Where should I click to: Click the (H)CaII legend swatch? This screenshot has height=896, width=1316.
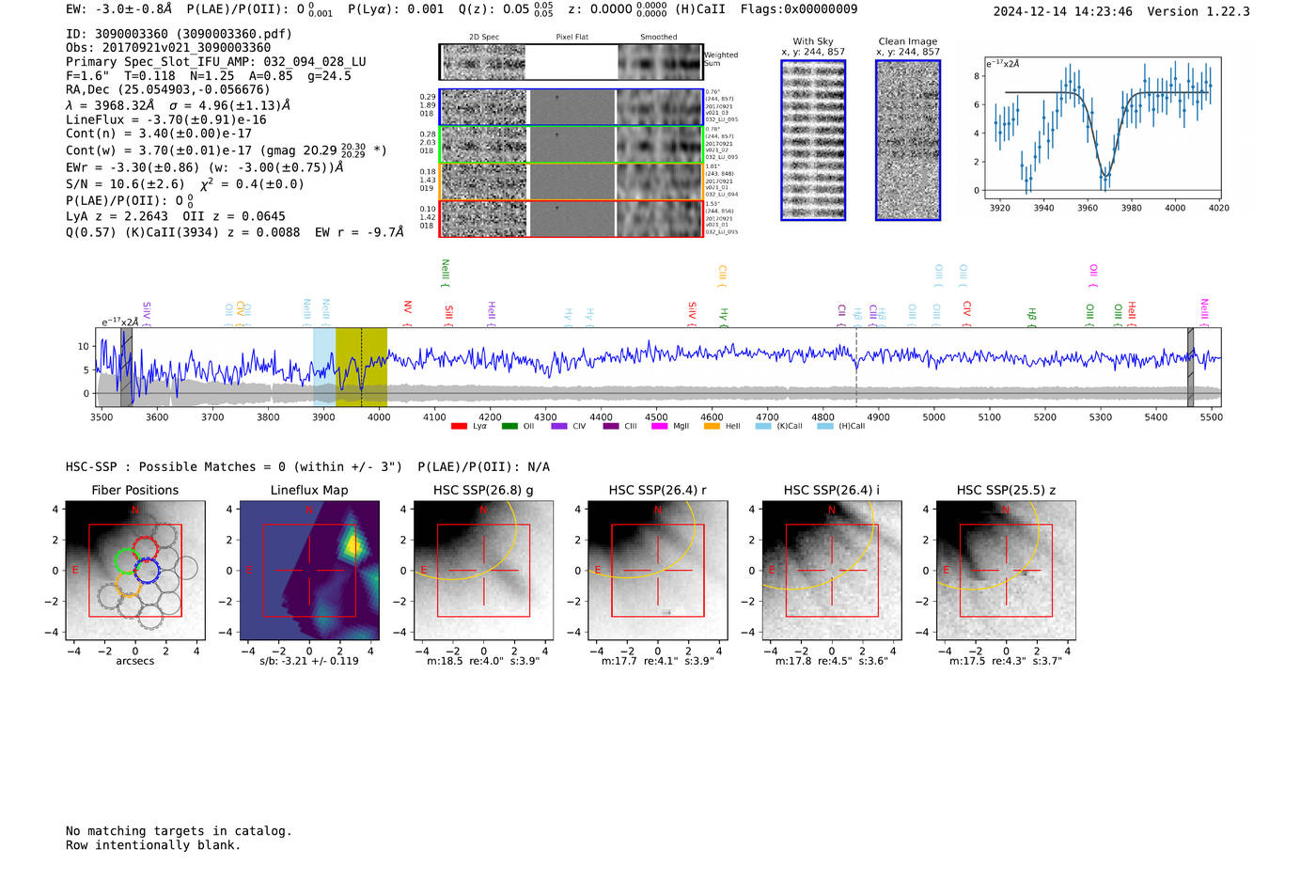pos(825,426)
